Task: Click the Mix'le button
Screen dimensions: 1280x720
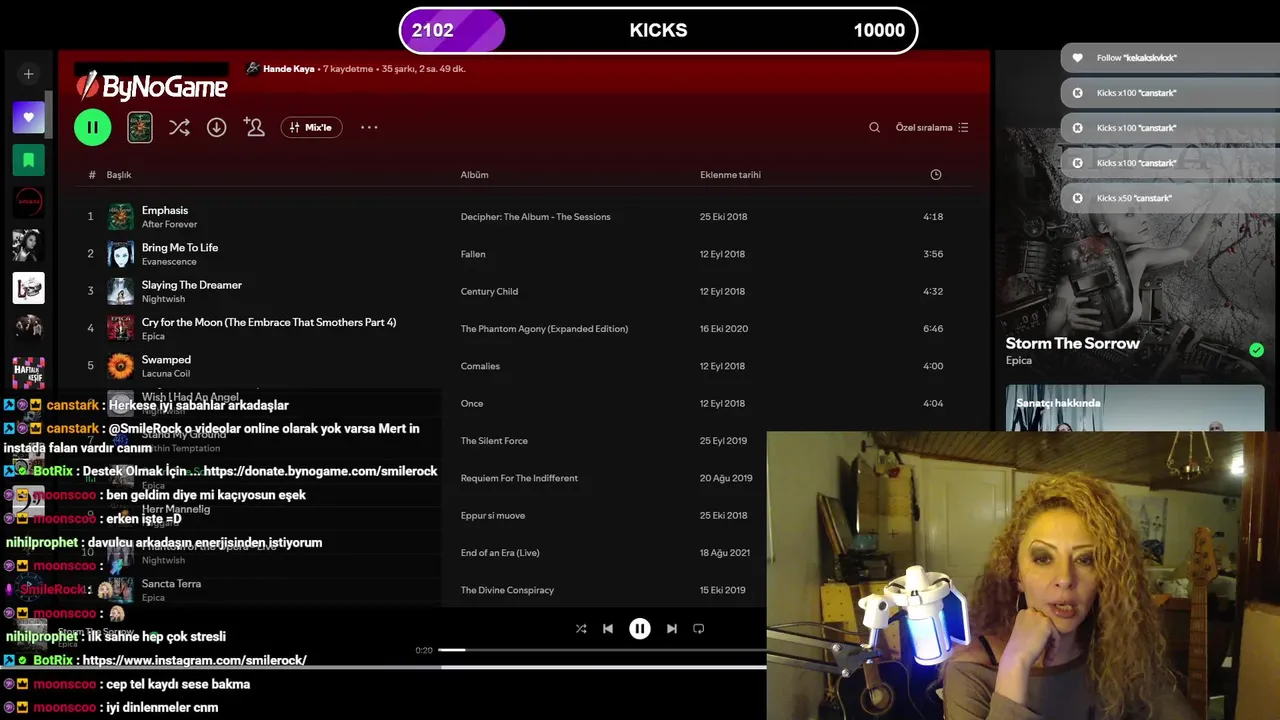Action: click(x=312, y=127)
